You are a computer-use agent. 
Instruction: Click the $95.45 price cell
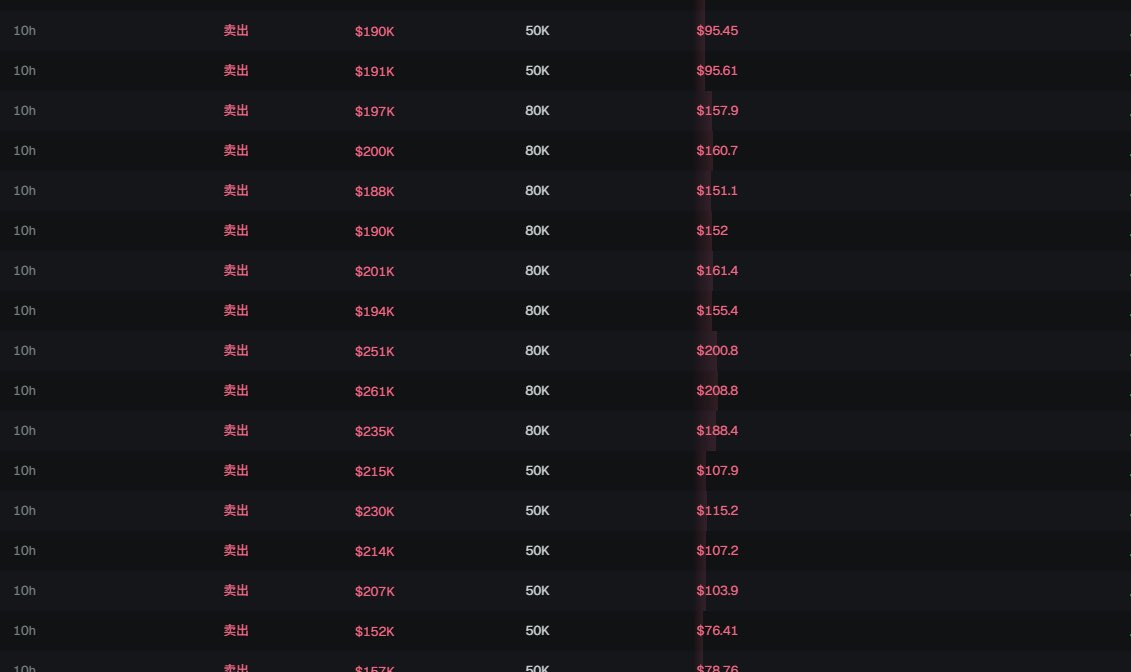click(717, 31)
